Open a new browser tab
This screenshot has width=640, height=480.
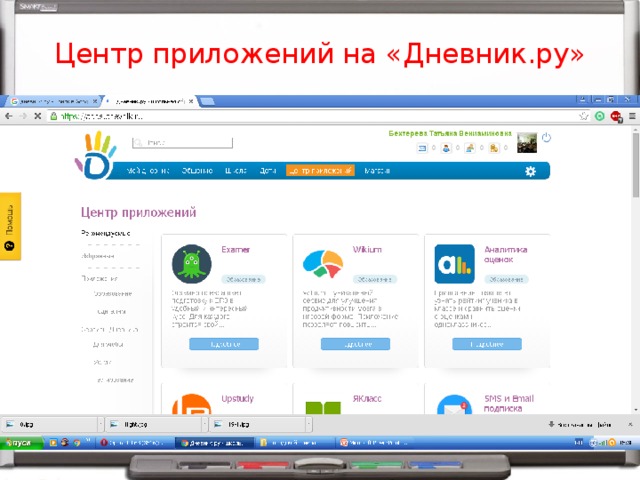207,101
